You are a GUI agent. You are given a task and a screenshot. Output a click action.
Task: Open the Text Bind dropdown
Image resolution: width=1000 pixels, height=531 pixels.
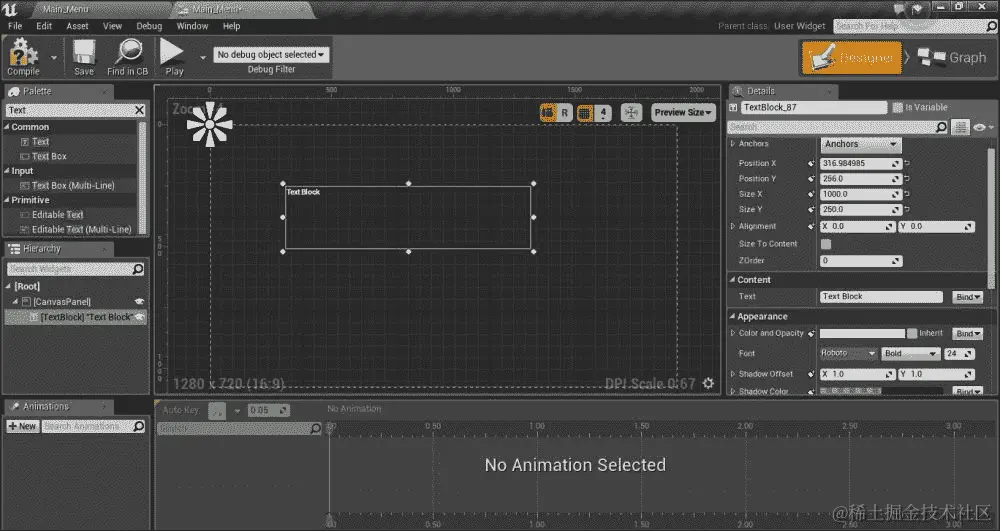coord(967,297)
